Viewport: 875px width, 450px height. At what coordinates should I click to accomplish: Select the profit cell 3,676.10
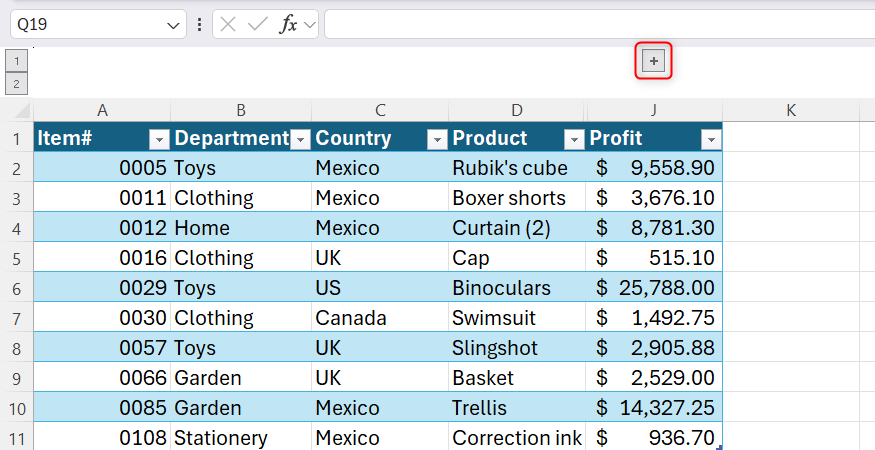pos(654,198)
